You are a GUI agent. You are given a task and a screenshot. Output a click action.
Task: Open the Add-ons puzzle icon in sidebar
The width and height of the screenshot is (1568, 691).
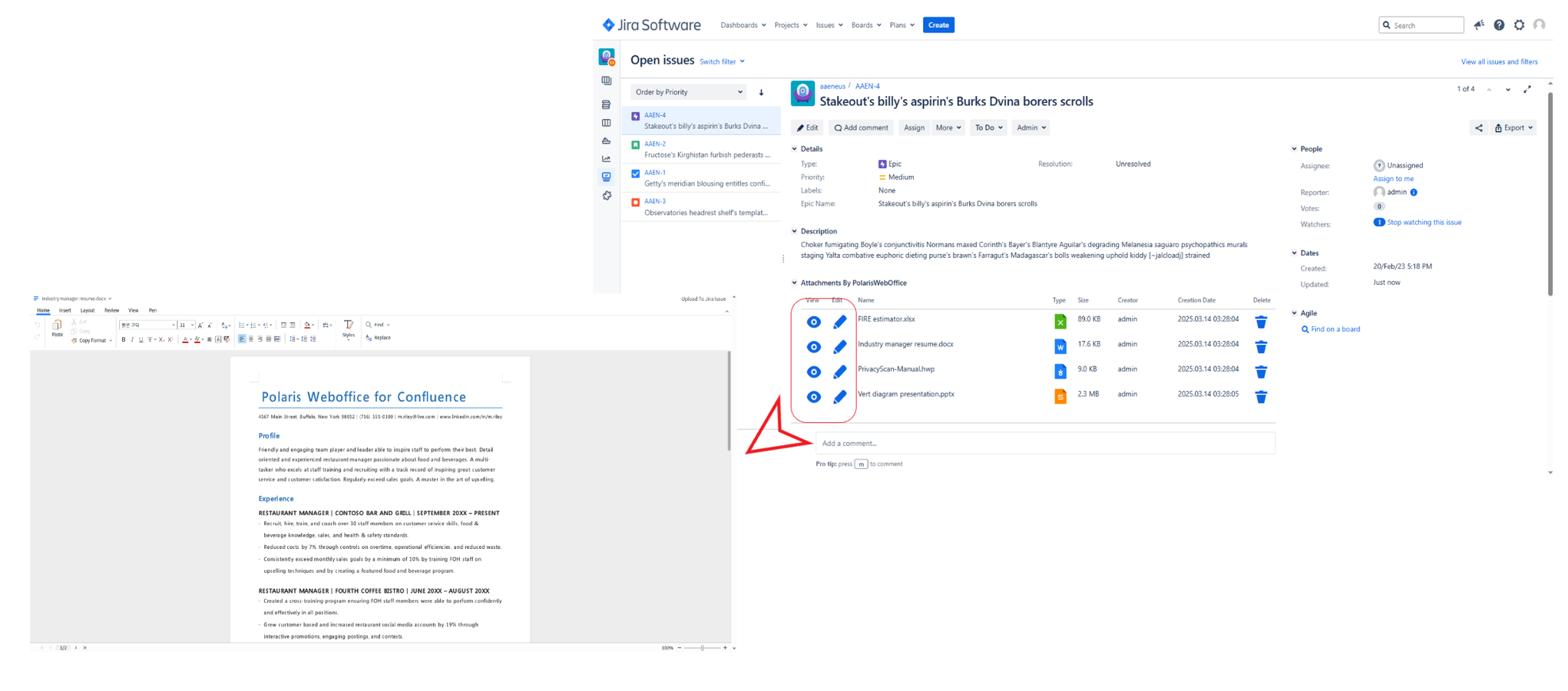(607, 196)
